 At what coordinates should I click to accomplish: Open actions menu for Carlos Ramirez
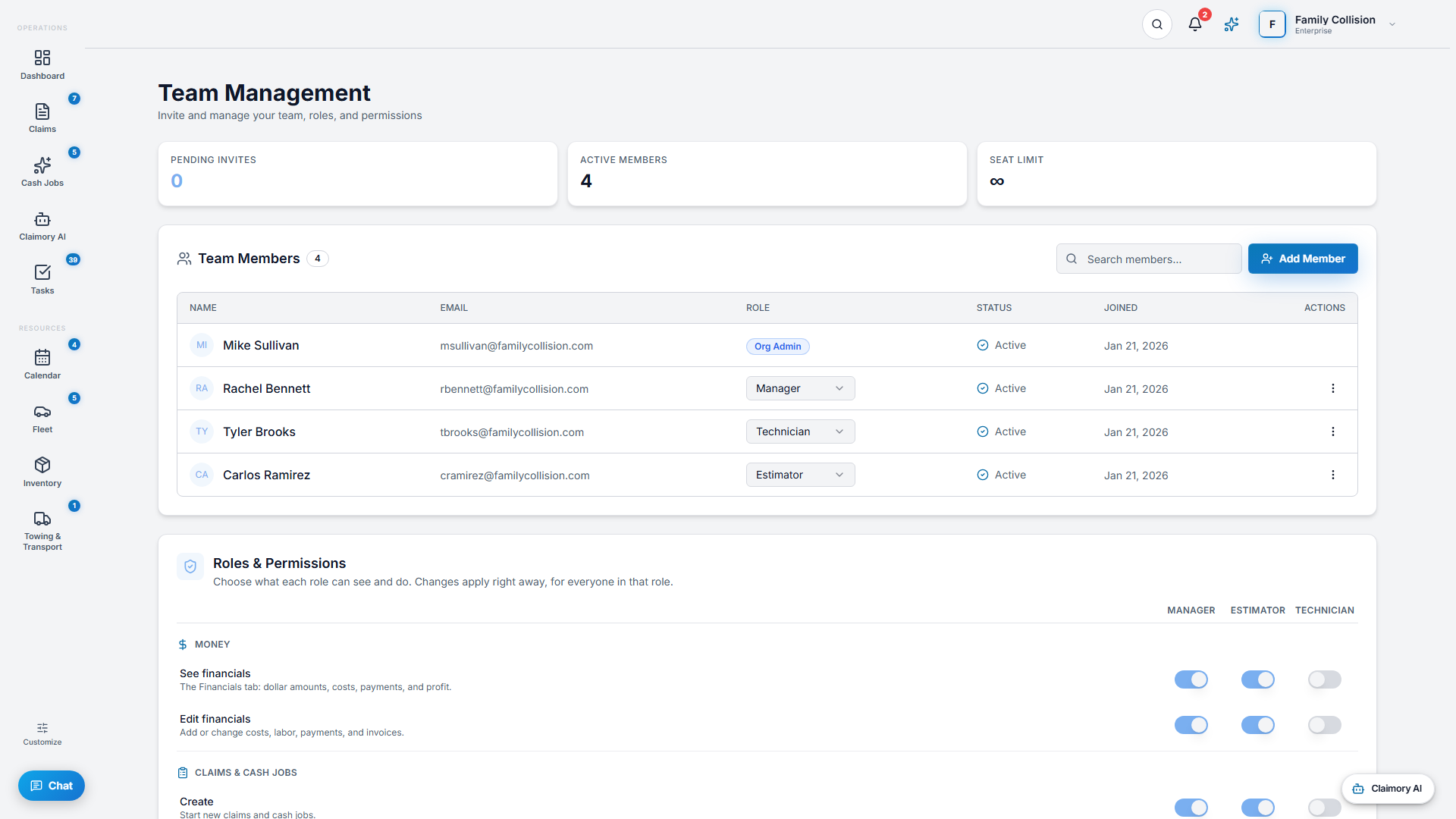[1333, 475]
